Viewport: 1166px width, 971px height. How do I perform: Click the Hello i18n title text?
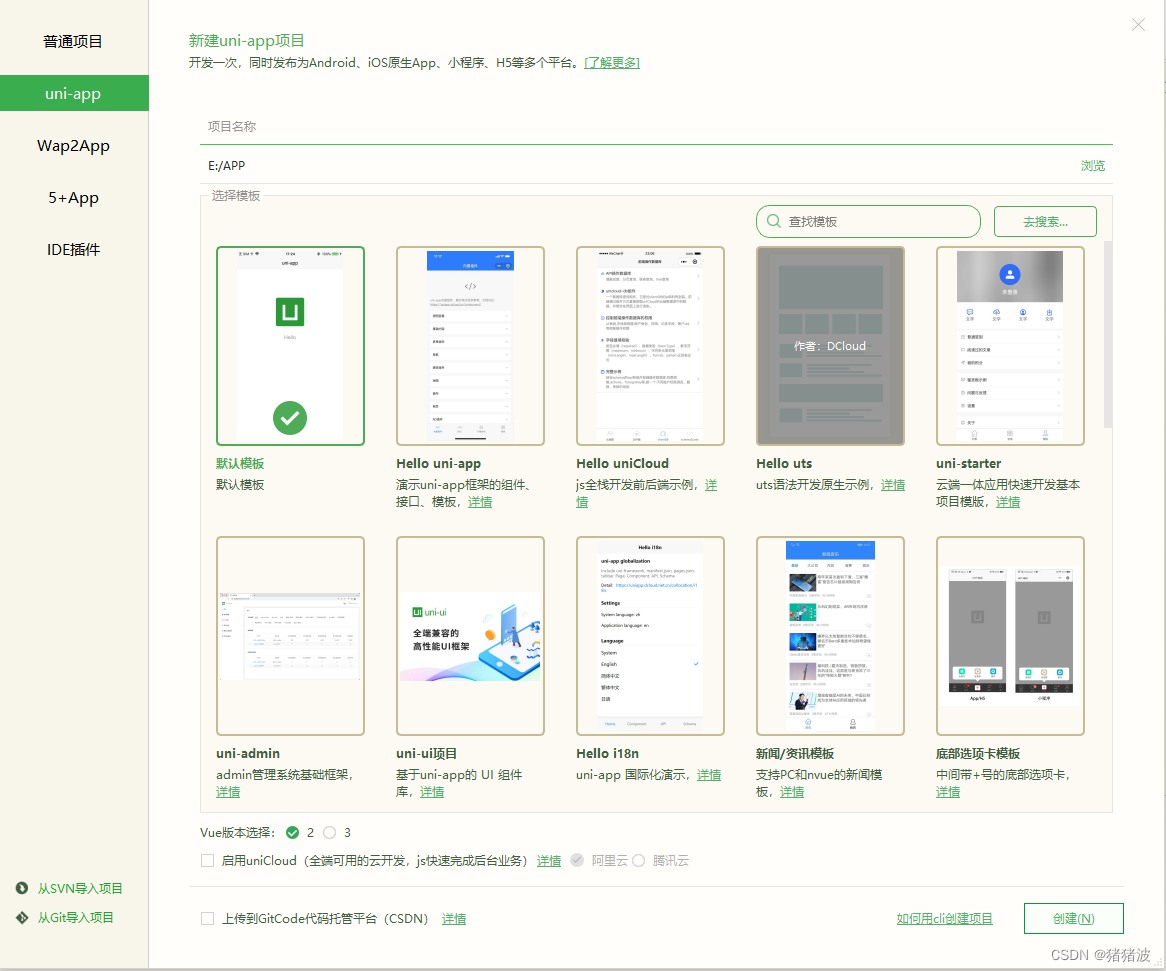pos(608,753)
